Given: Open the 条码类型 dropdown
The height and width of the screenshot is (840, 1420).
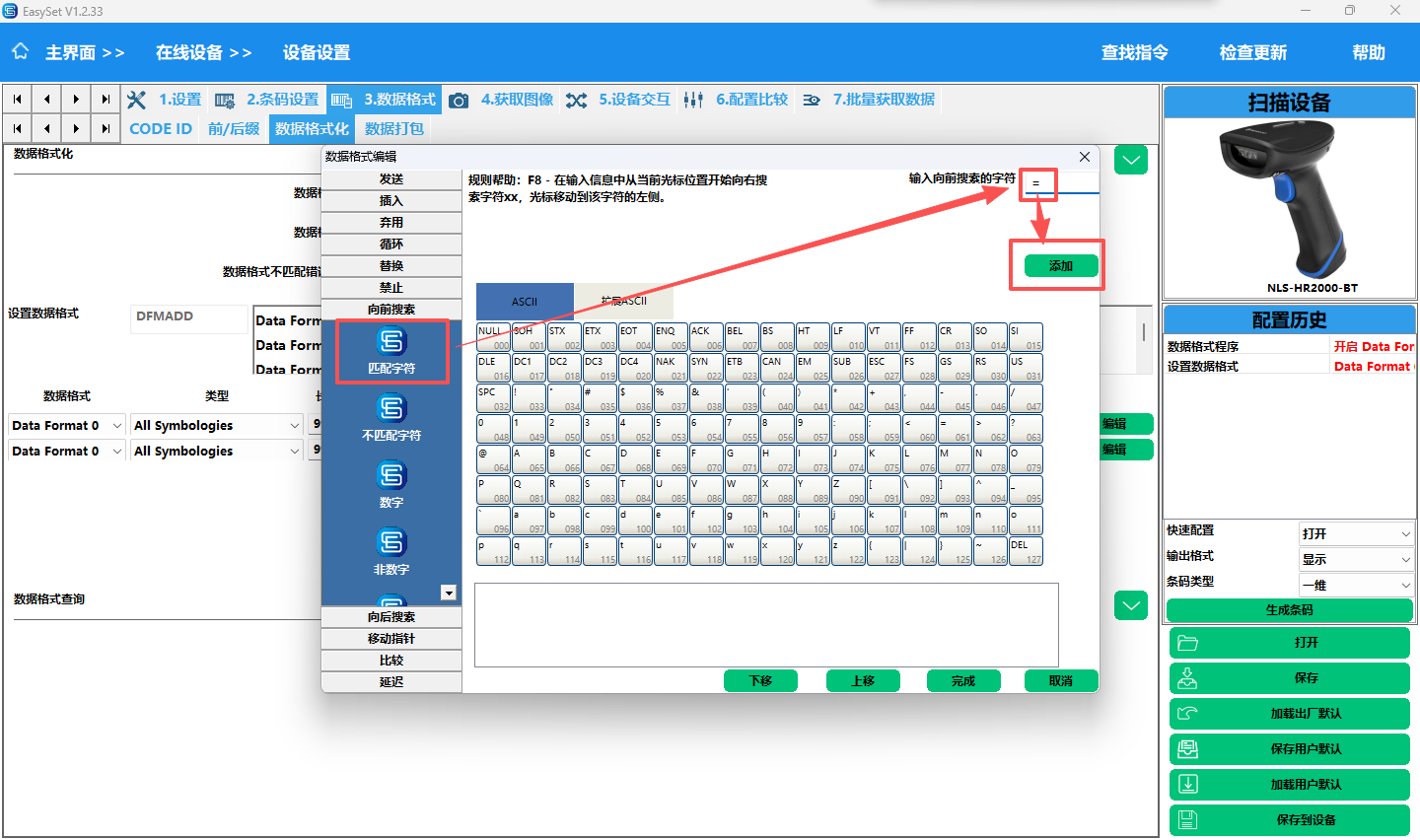Looking at the screenshot, I should 1357,586.
